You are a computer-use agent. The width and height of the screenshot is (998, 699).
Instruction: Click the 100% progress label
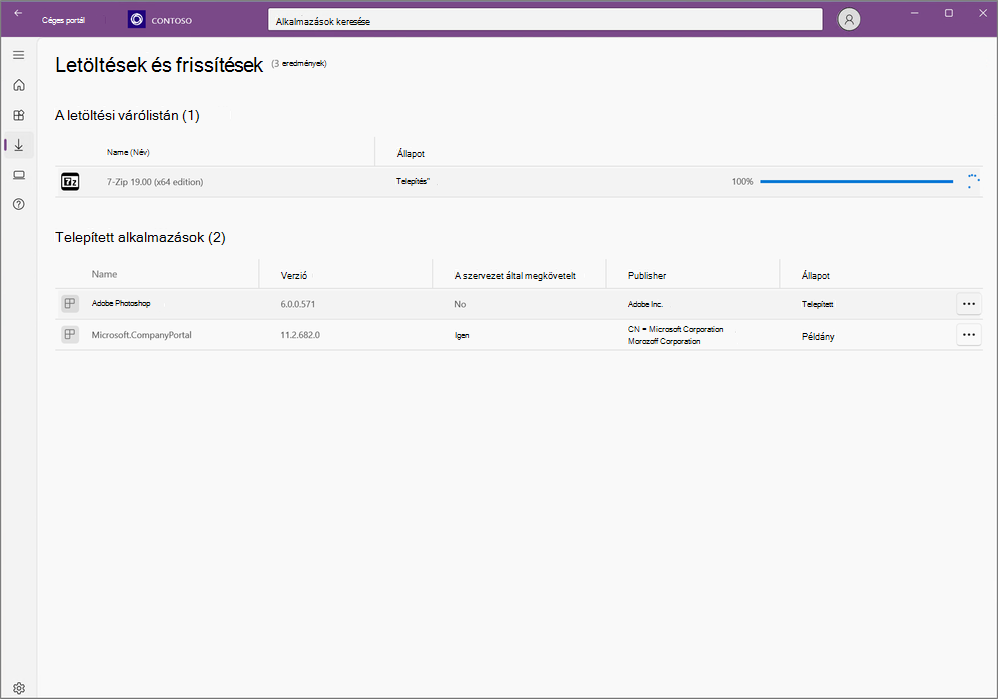pyautogui.click(x=742, y=181)
